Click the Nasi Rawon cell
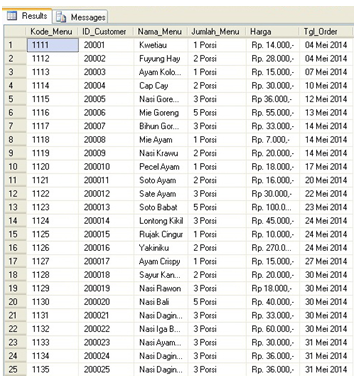Viewport: 360px width, 381px height. point(161,289)
